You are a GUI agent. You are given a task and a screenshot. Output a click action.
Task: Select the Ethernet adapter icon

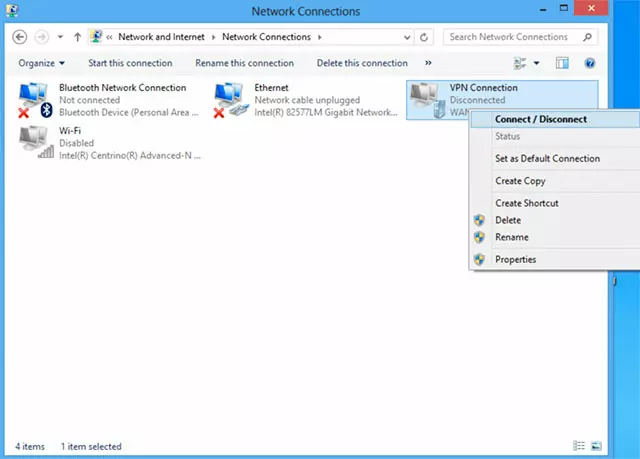(232, 98)
